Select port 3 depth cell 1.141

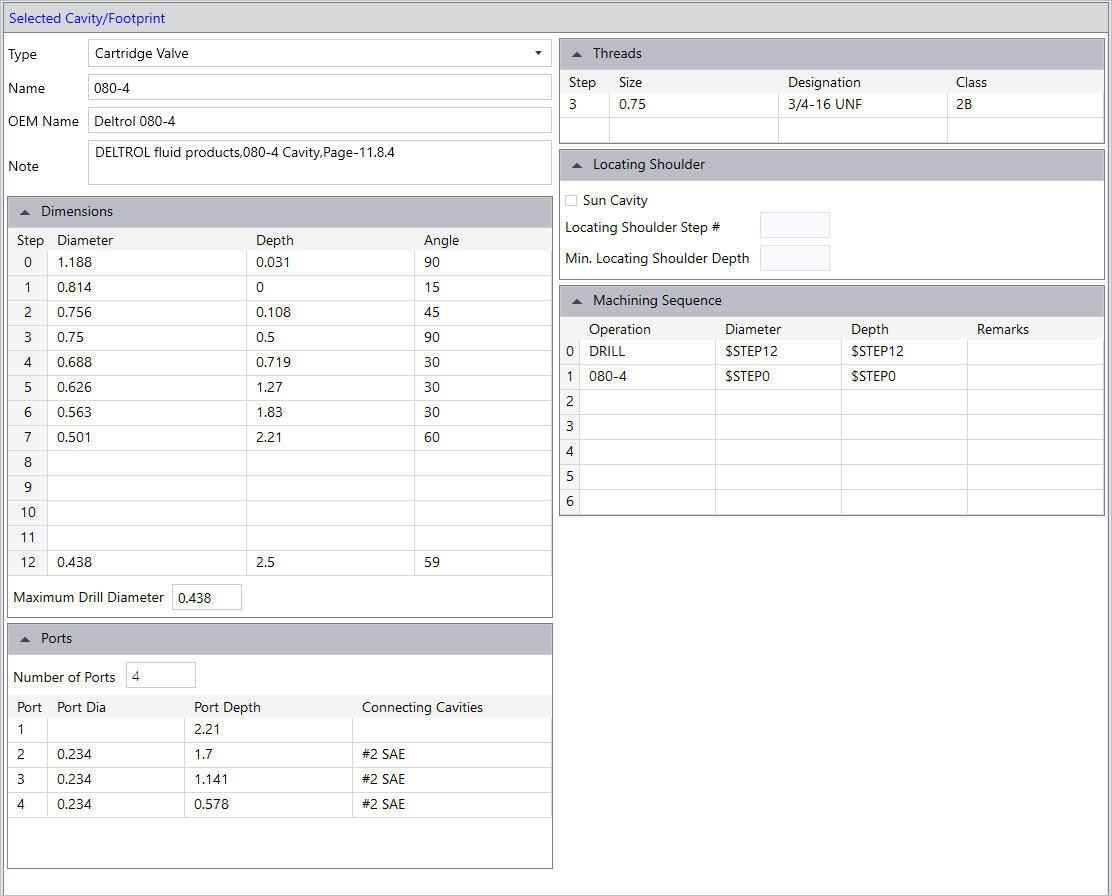267,780
